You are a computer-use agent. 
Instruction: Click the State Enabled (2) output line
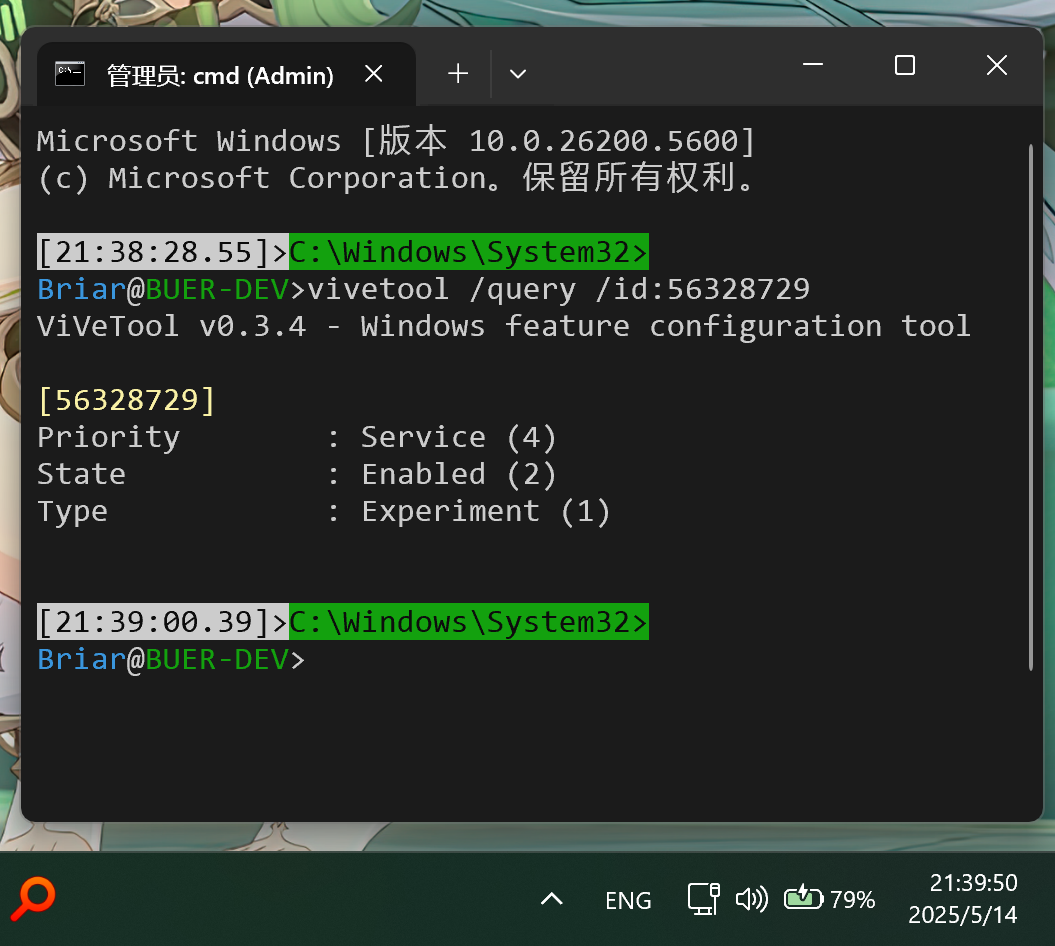pos(297,474)
